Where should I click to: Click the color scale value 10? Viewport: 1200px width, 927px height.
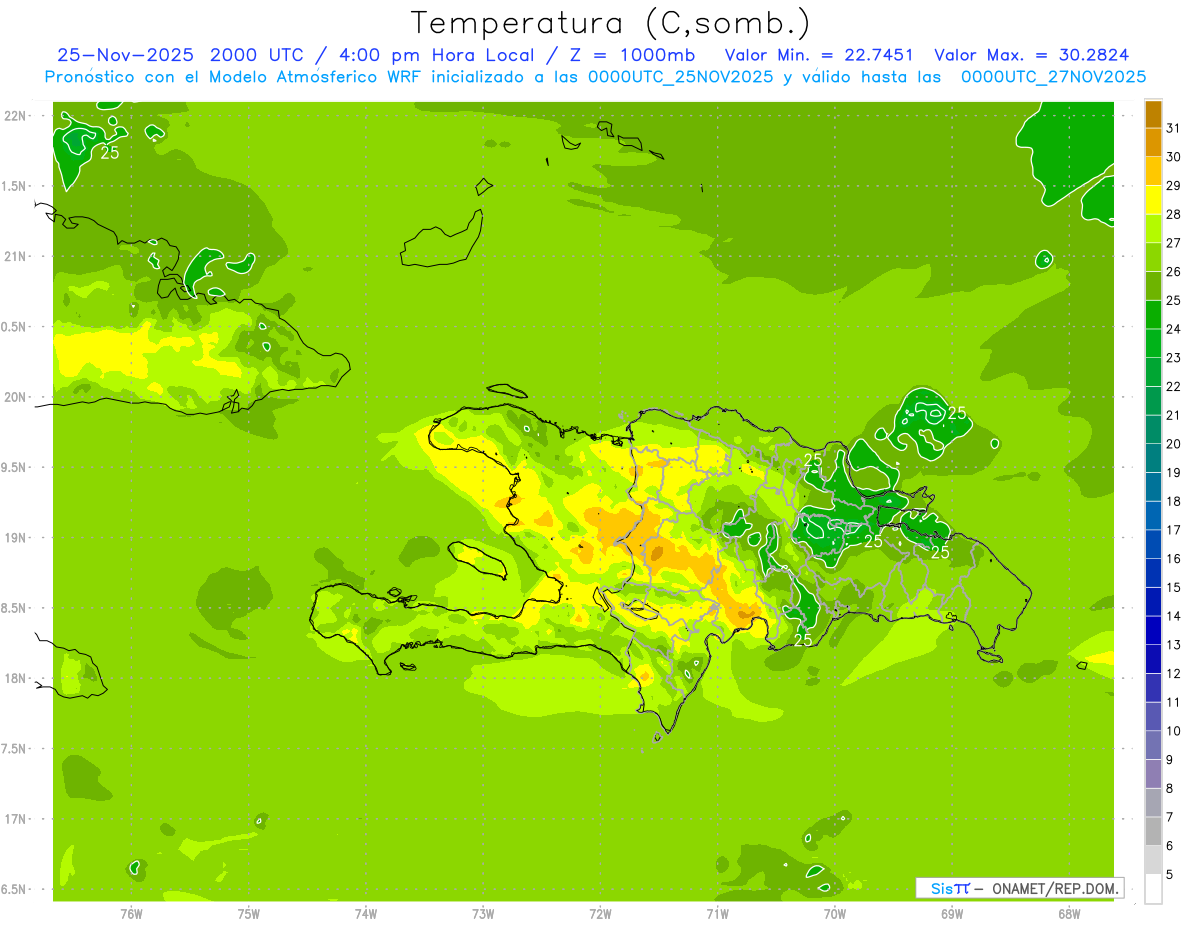click(x=1174, y=731)
